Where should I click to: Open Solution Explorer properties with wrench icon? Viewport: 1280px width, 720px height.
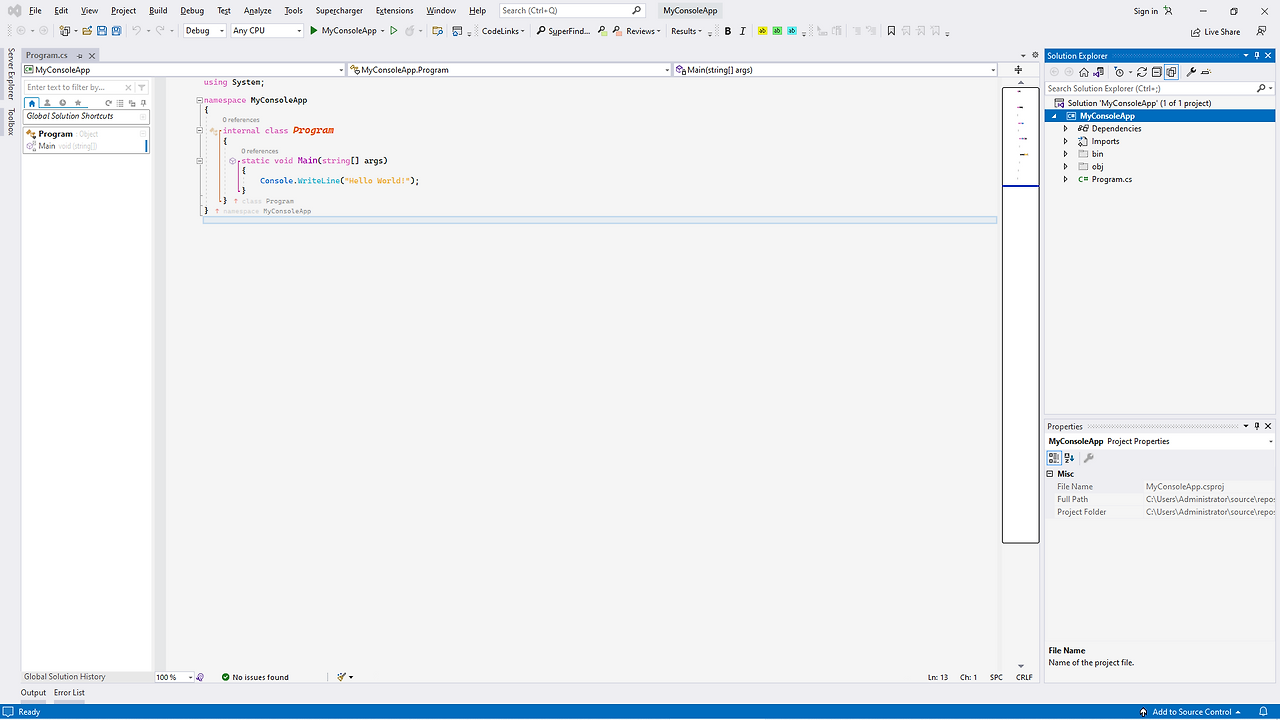1191,72
